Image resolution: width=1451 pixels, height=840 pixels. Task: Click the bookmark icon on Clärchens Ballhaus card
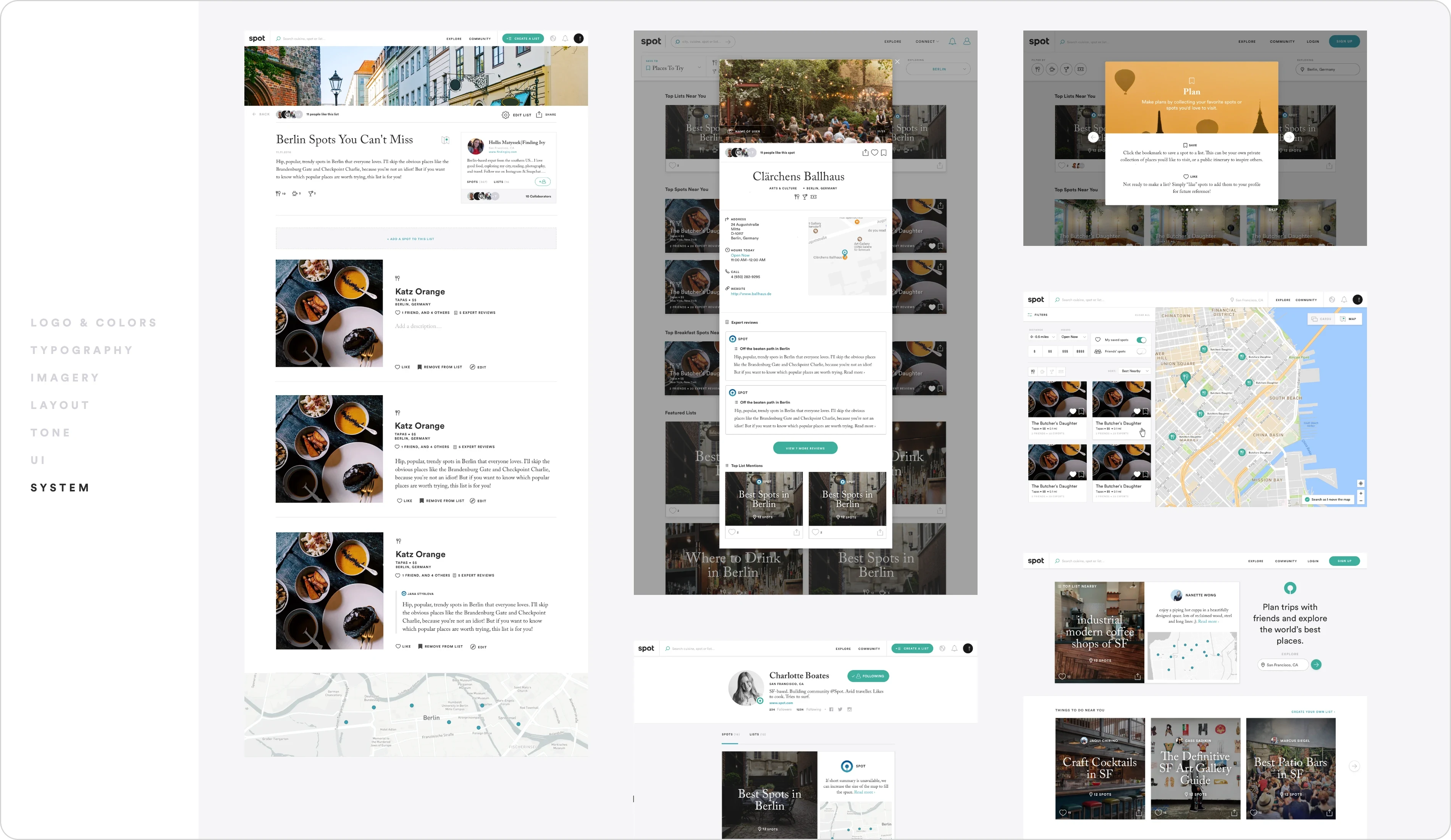(x=883, y=153)
